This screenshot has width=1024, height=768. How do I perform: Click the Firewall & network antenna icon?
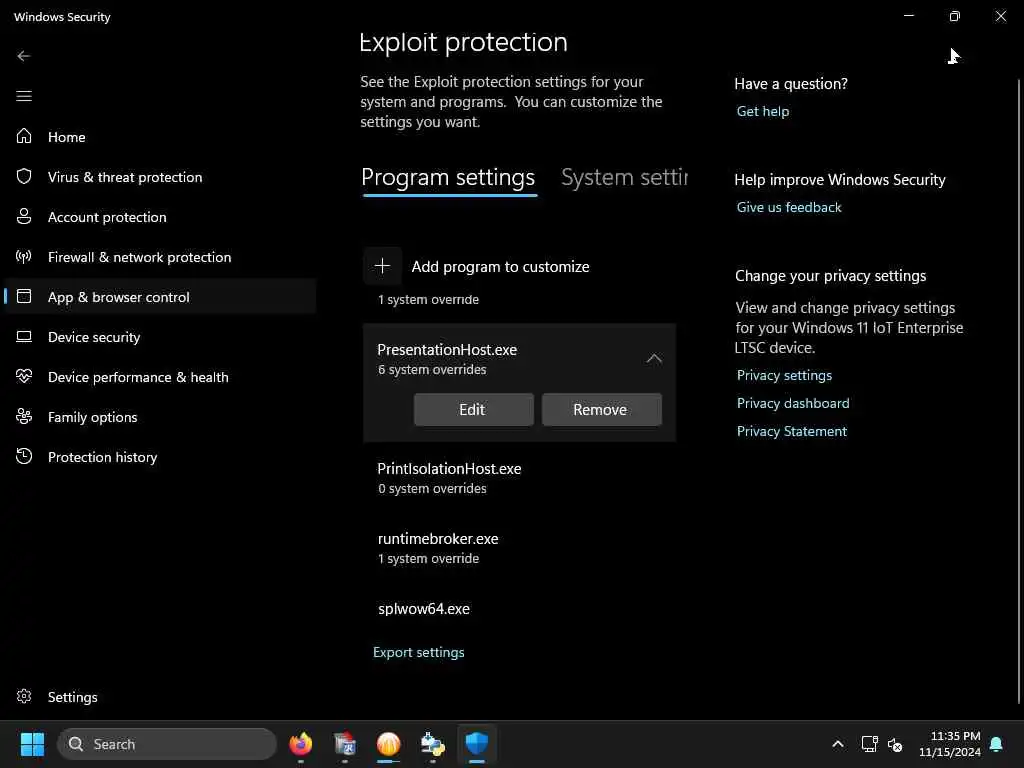24,256
